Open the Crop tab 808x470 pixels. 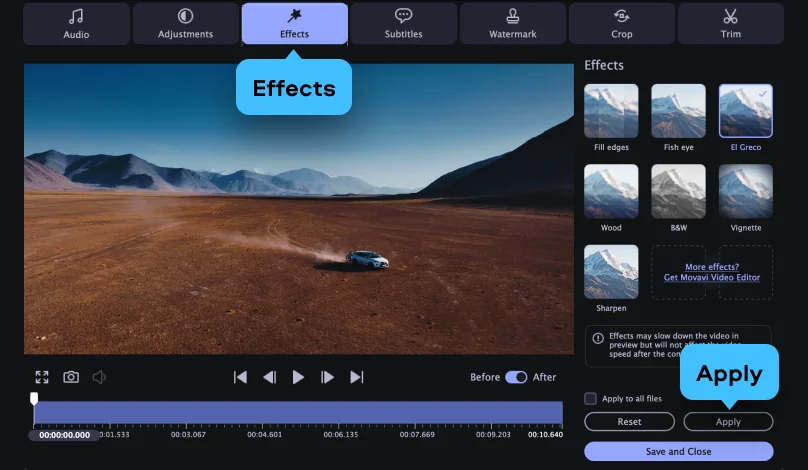[621, 24]
